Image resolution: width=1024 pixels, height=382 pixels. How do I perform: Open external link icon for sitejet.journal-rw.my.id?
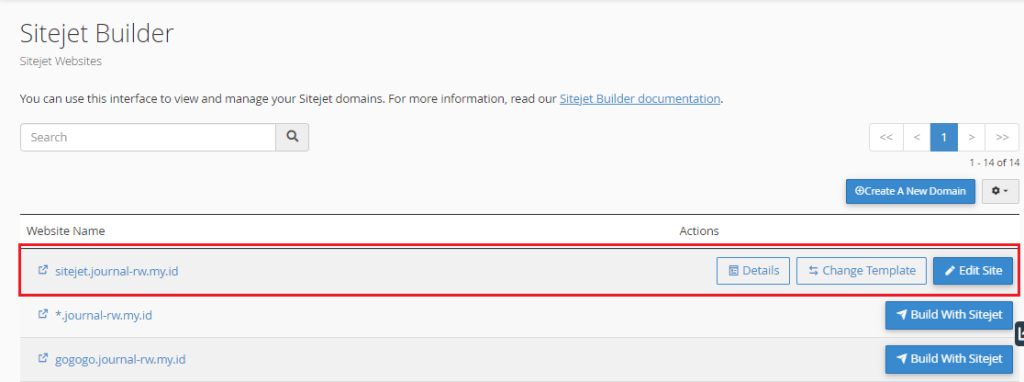pos(43,270)
